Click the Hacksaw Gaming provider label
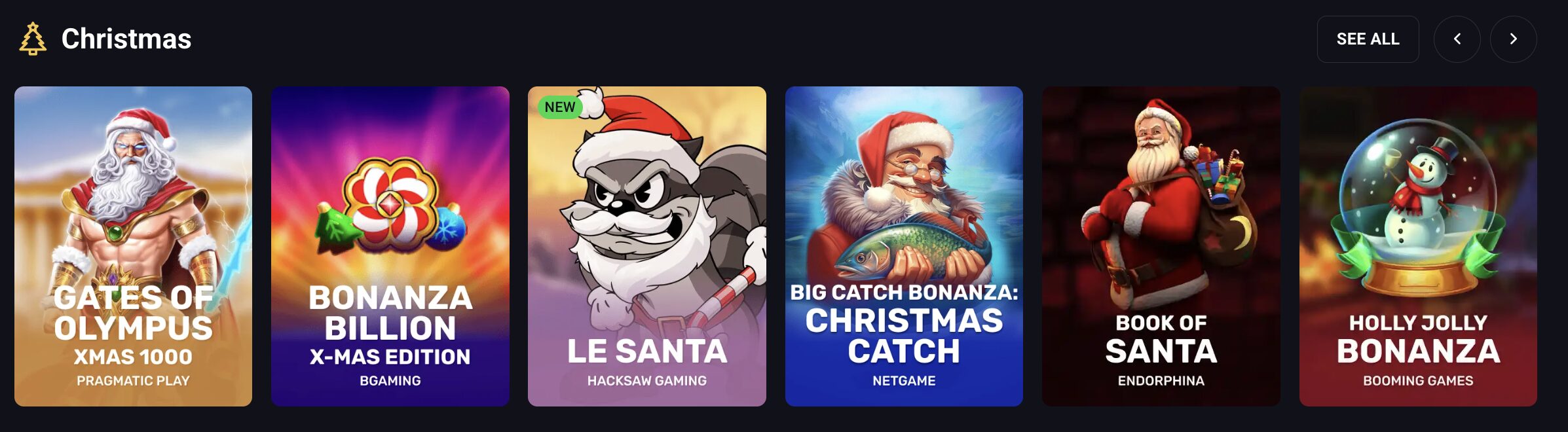This screenshot has width=1568, height=432. (x=647, y=381)
